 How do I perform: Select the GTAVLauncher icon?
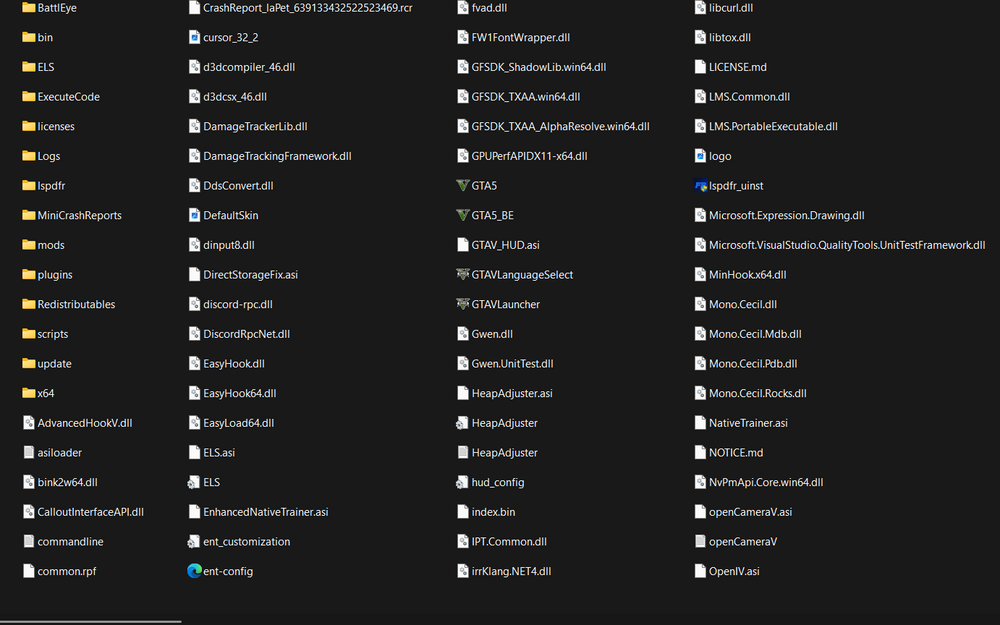pyautogui.click(x=463, y=304)
